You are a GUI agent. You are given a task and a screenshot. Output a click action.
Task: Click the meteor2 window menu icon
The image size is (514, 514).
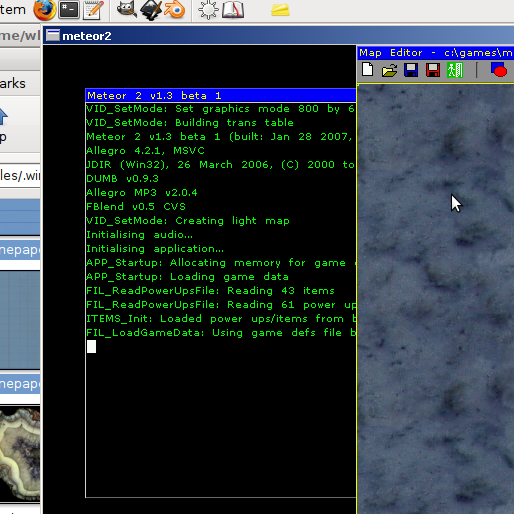(x=53, y=35)
